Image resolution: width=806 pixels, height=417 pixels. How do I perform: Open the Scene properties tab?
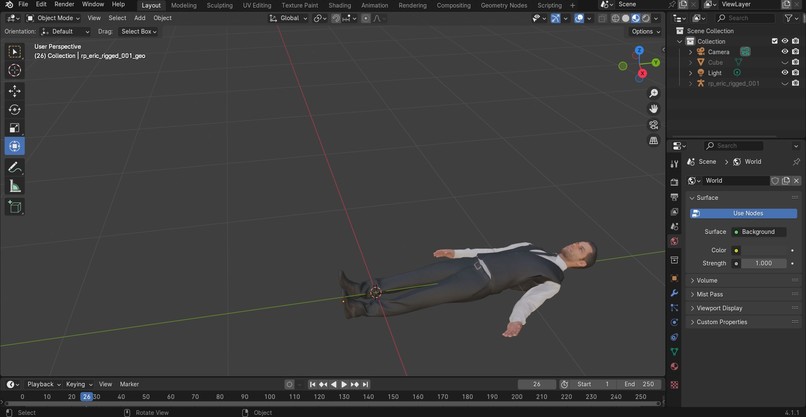[674, 226]
